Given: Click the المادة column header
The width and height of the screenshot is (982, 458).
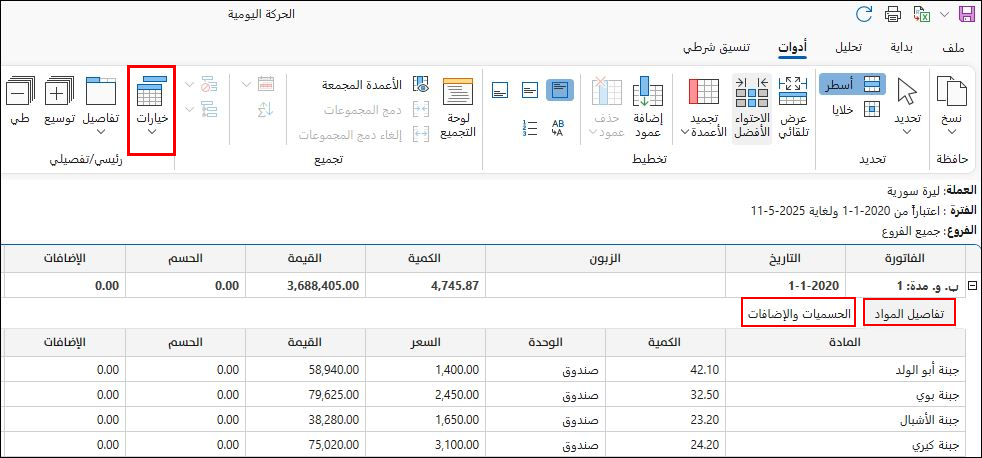Looking at the screenshot, I should [844, 343].
